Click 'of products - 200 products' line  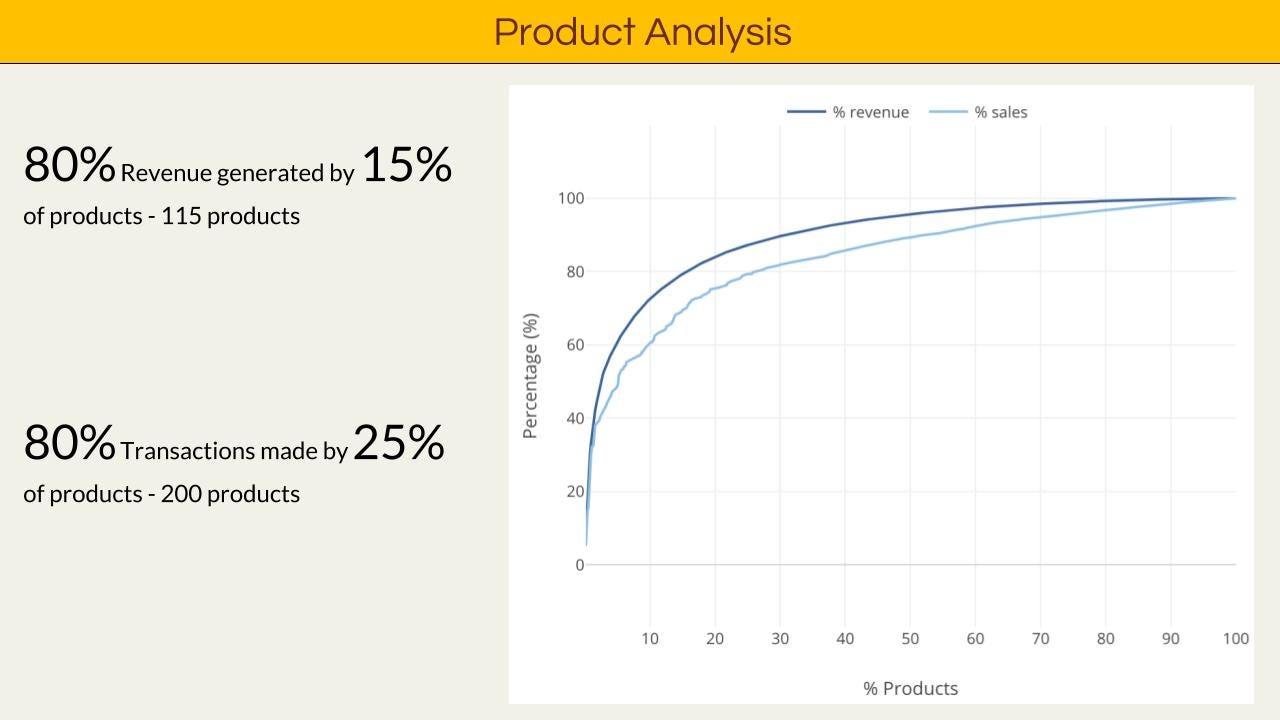point(162,494)
